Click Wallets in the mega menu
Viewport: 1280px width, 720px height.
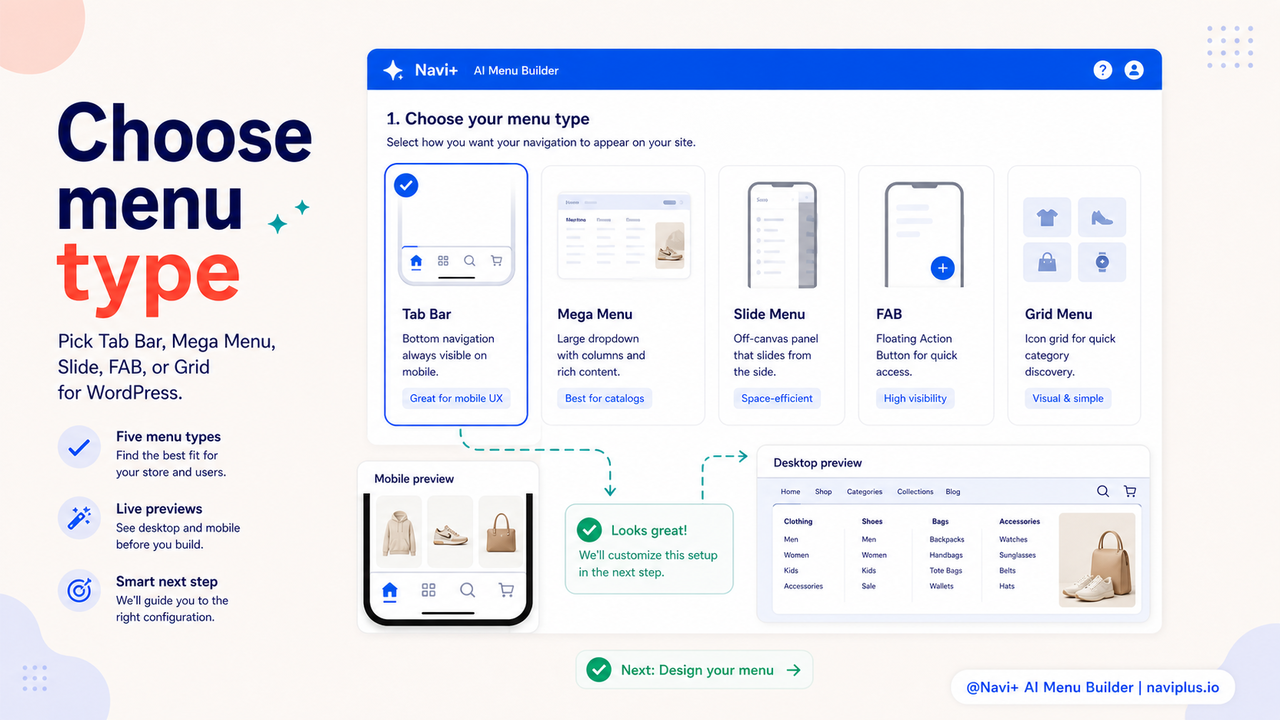click(941, 586)
